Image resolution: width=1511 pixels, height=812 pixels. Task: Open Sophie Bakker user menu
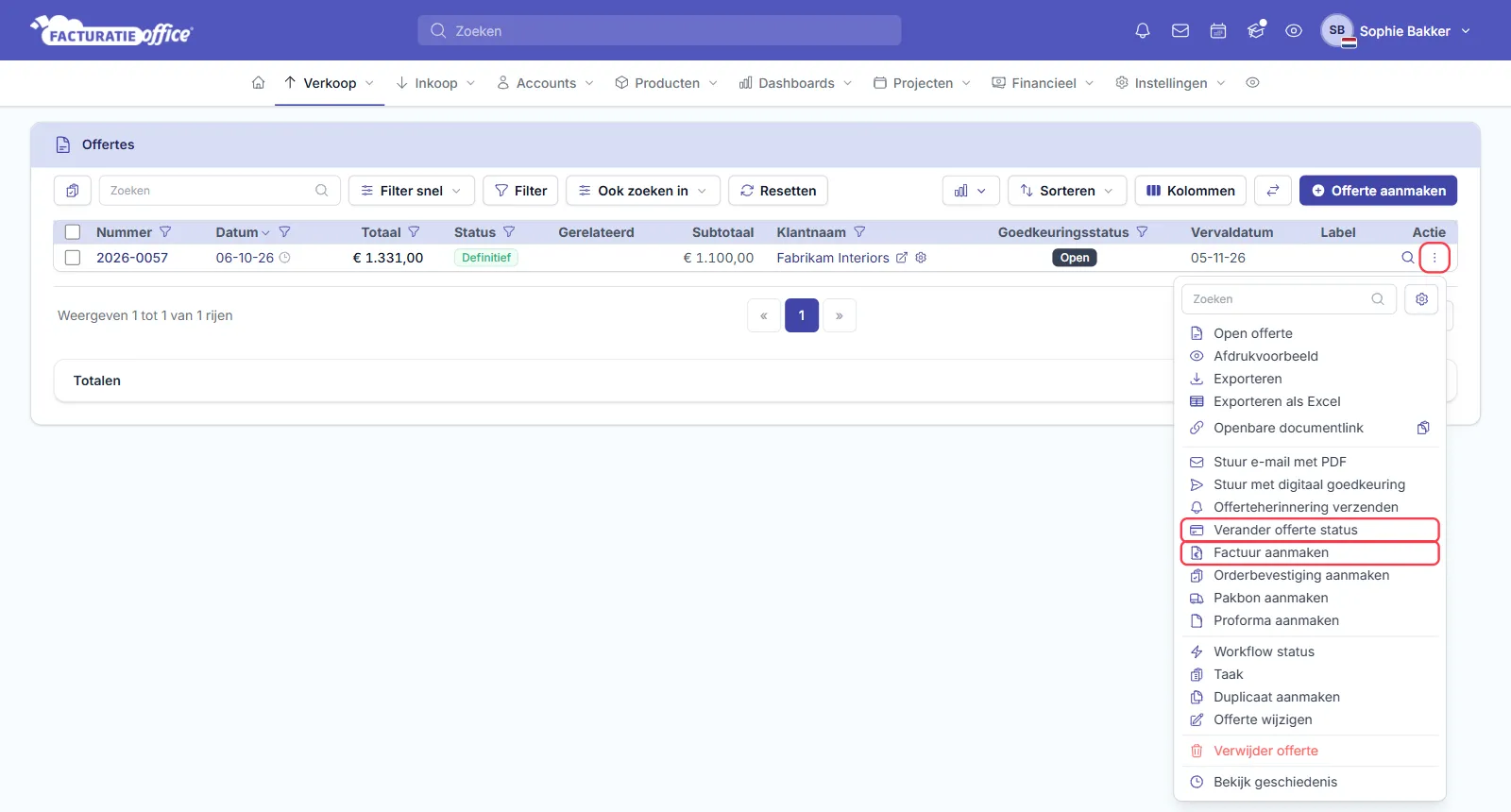1396,31
